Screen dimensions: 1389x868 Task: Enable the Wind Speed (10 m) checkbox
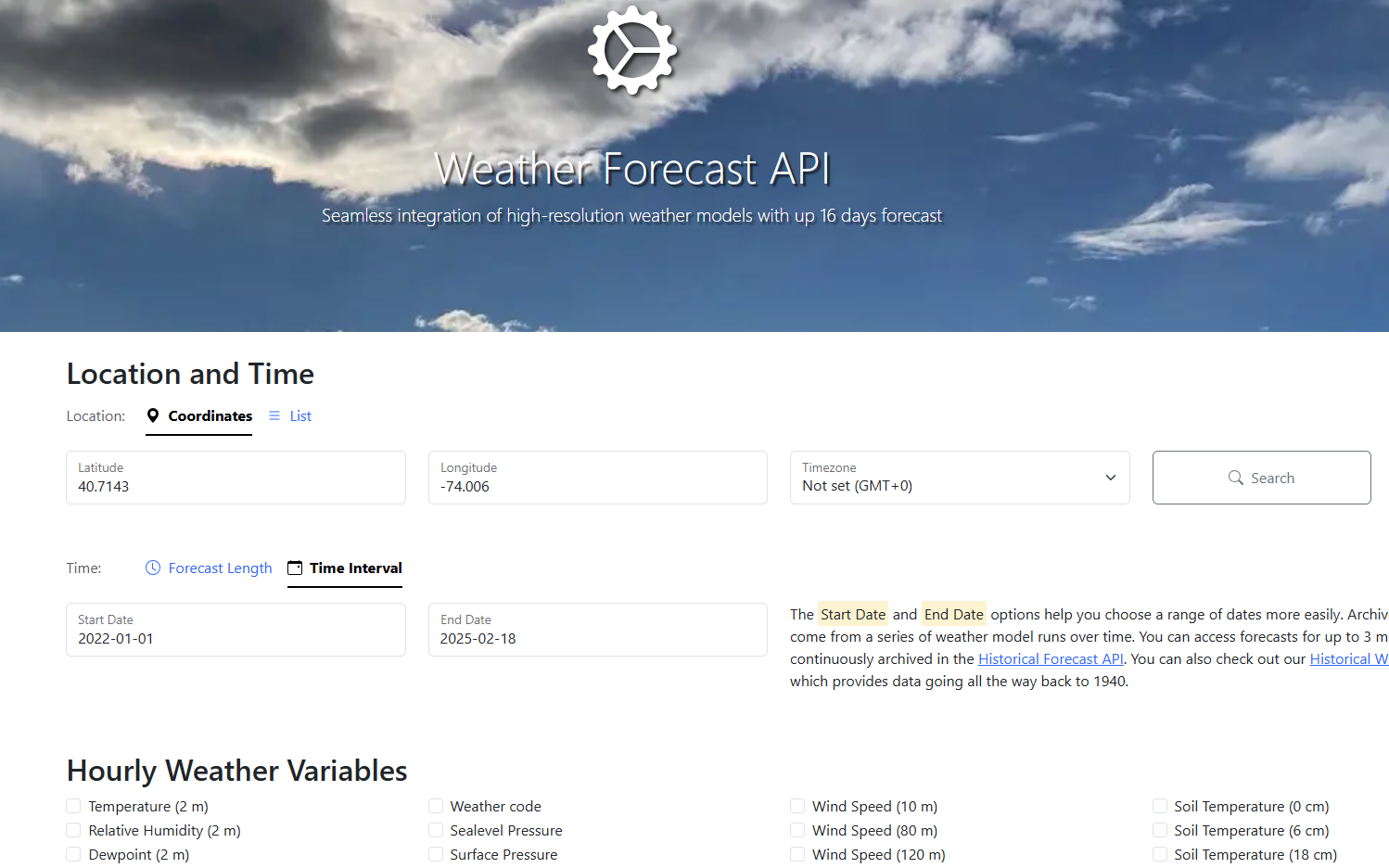click(x=797, y=806)
